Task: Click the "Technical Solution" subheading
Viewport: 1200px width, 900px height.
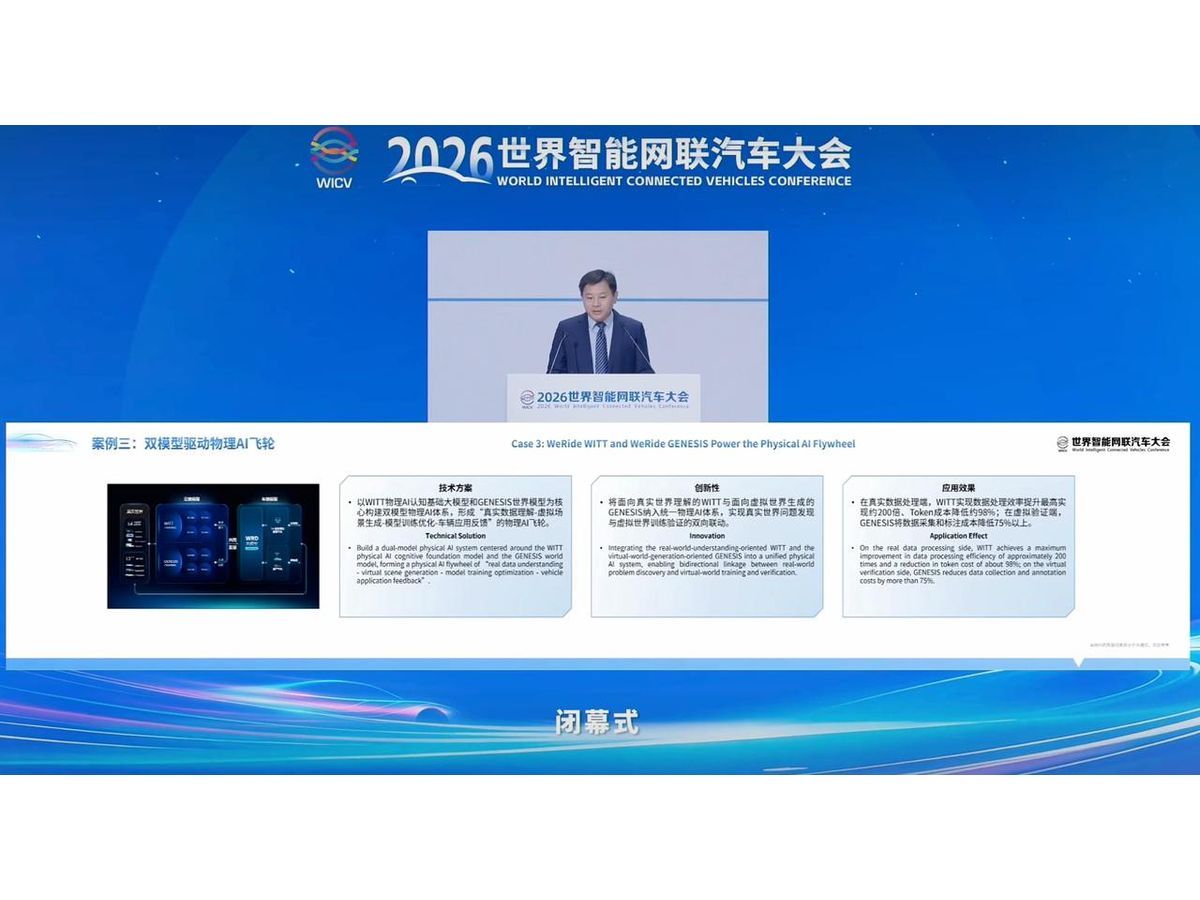Action: (456, 536)
